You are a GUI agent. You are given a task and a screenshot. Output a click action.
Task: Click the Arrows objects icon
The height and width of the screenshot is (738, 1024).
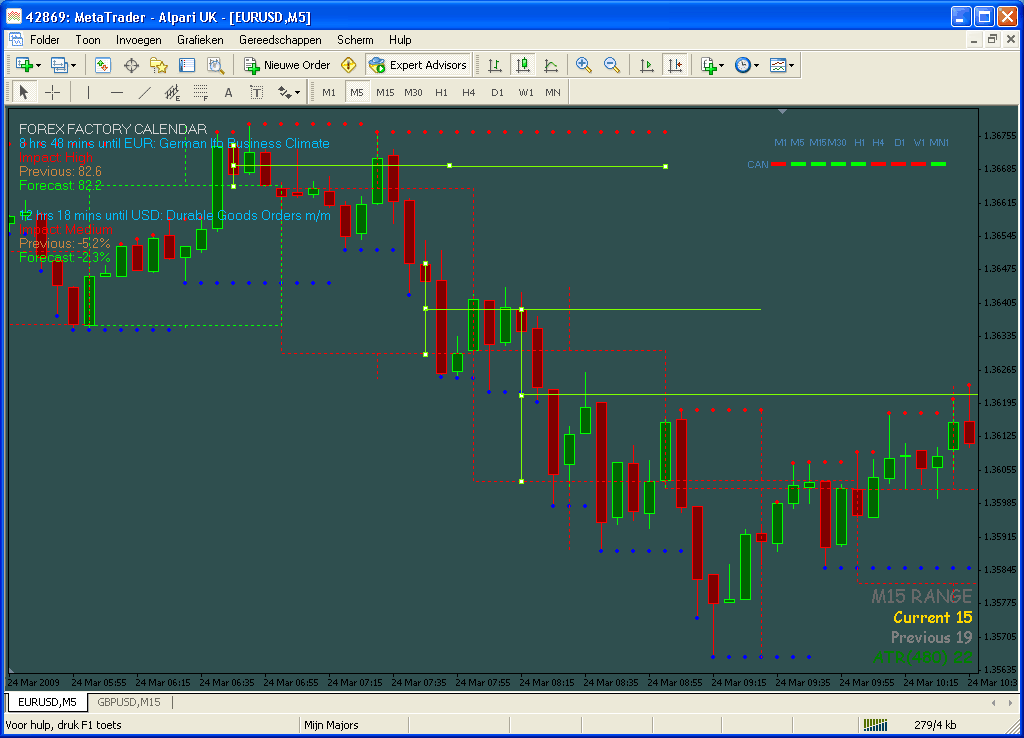pyautogui.click(x=284, y=92)
